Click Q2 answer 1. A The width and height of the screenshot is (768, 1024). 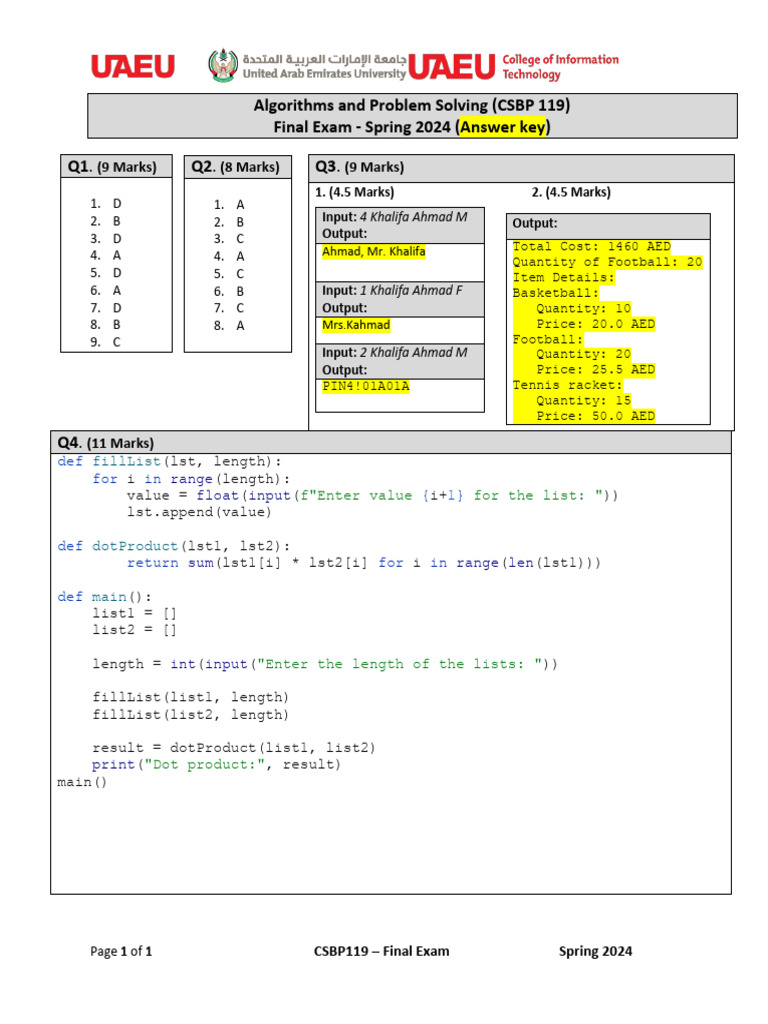point(229,204)
